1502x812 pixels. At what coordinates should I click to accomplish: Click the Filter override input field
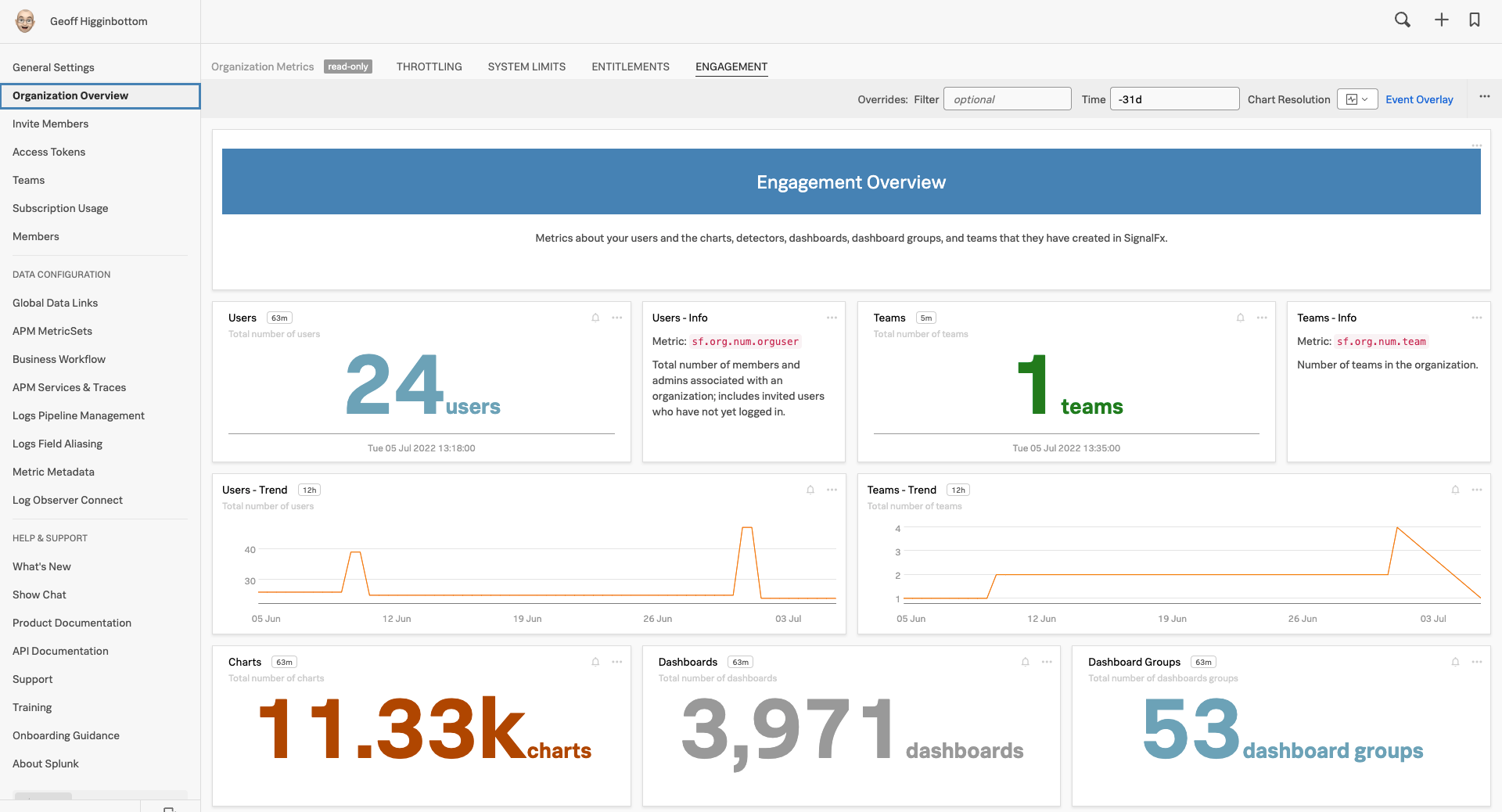click(1007, 99)
